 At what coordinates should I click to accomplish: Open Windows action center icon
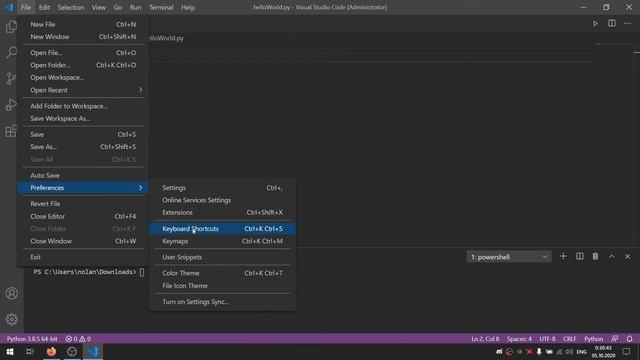[627, 351]
